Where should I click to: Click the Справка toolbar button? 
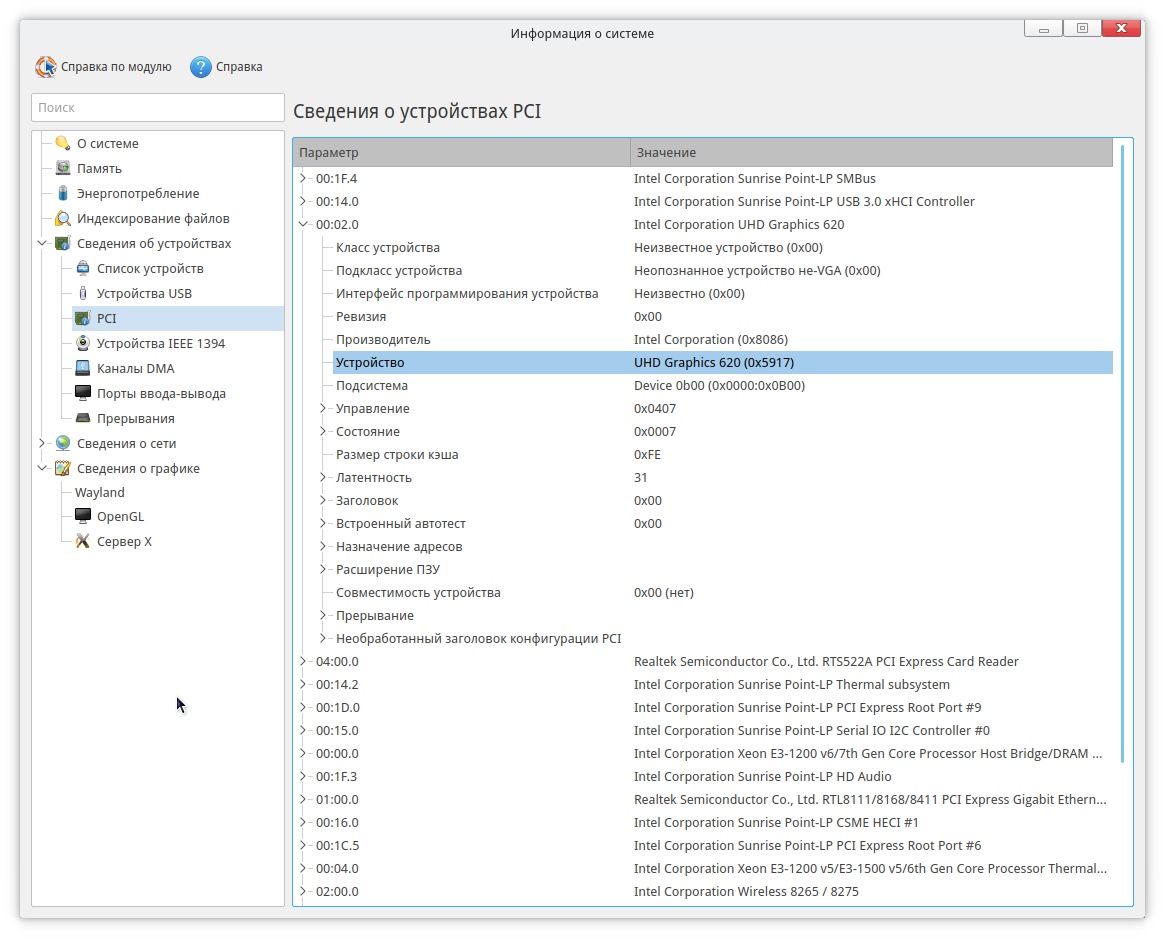coord(227,67)
